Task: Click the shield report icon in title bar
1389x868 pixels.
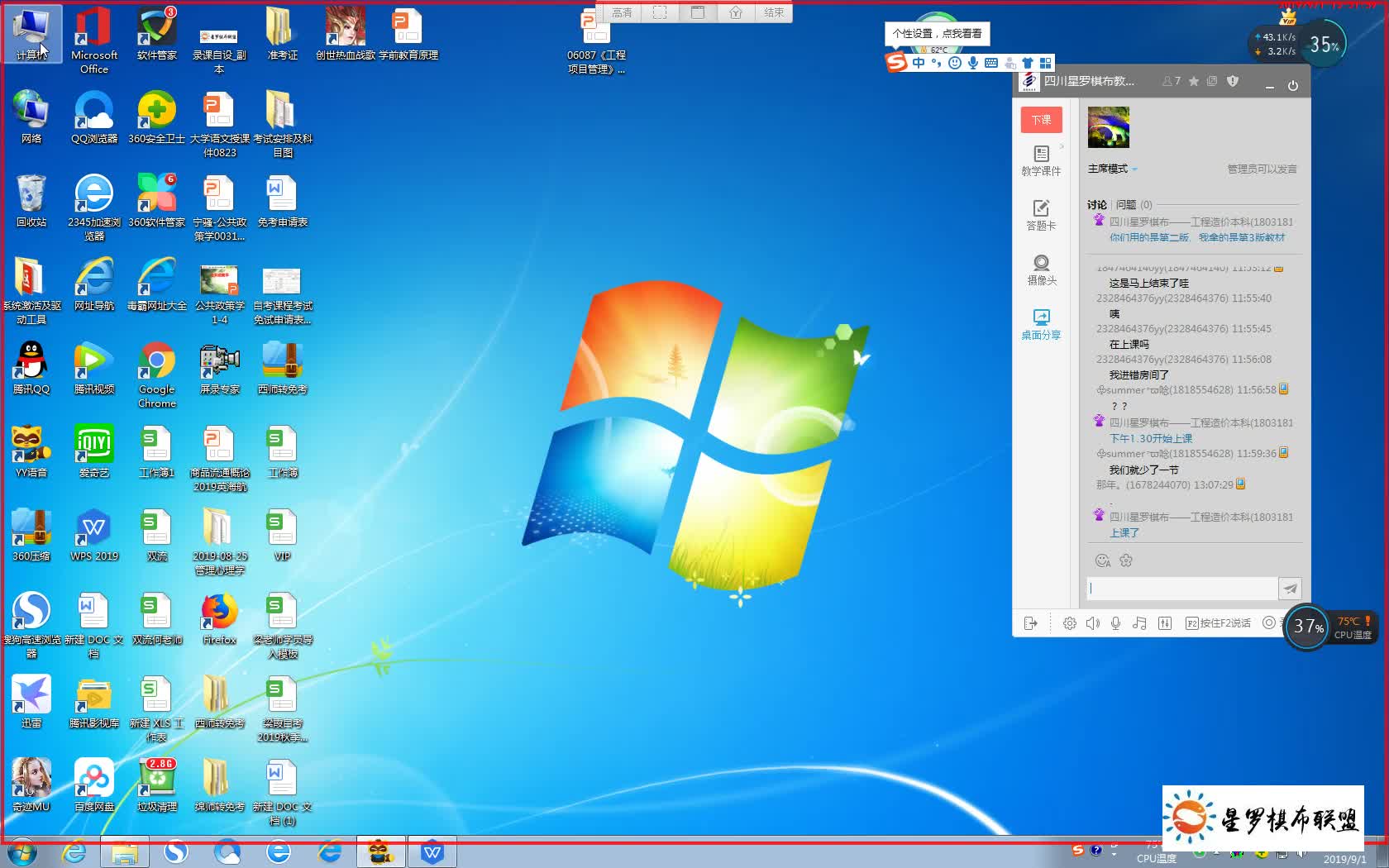Action: coord(1233,81)
